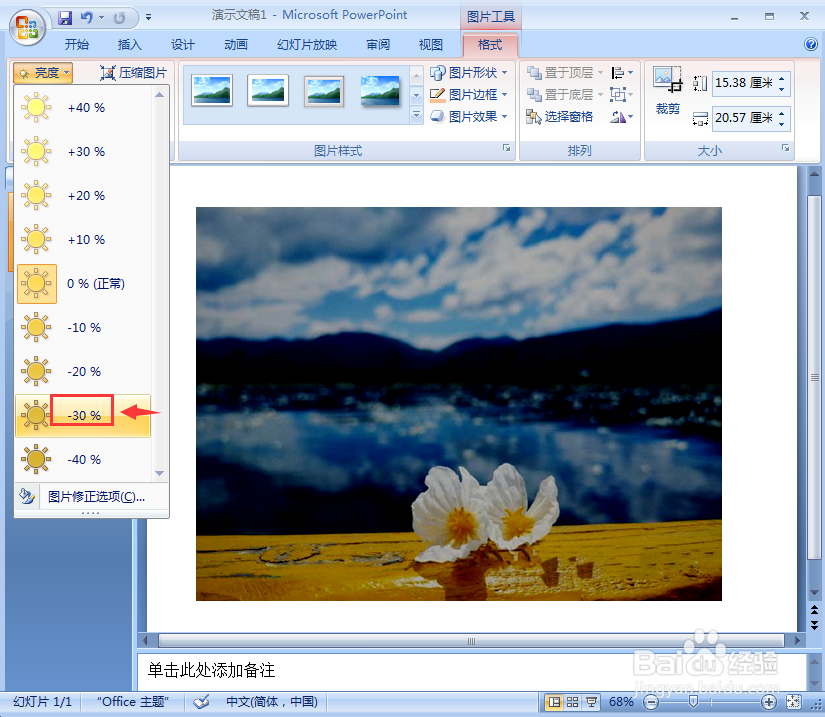Switch to the 审阅 tab
This screenshot has width=825, height=717.
pyautogui.click(x=378, y=45)
